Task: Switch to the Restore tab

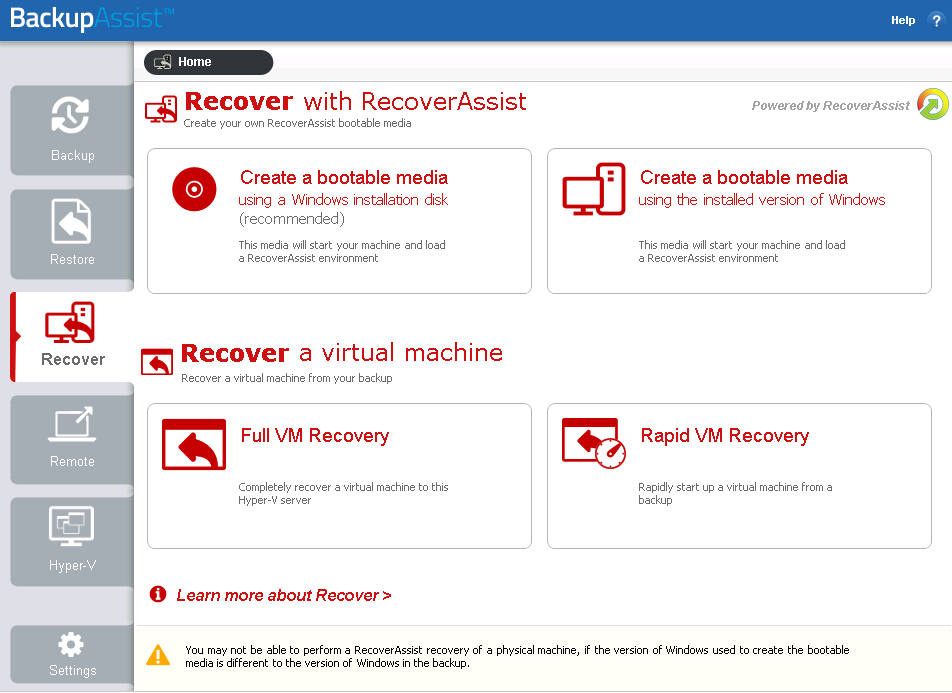Action: click(72, 234)
